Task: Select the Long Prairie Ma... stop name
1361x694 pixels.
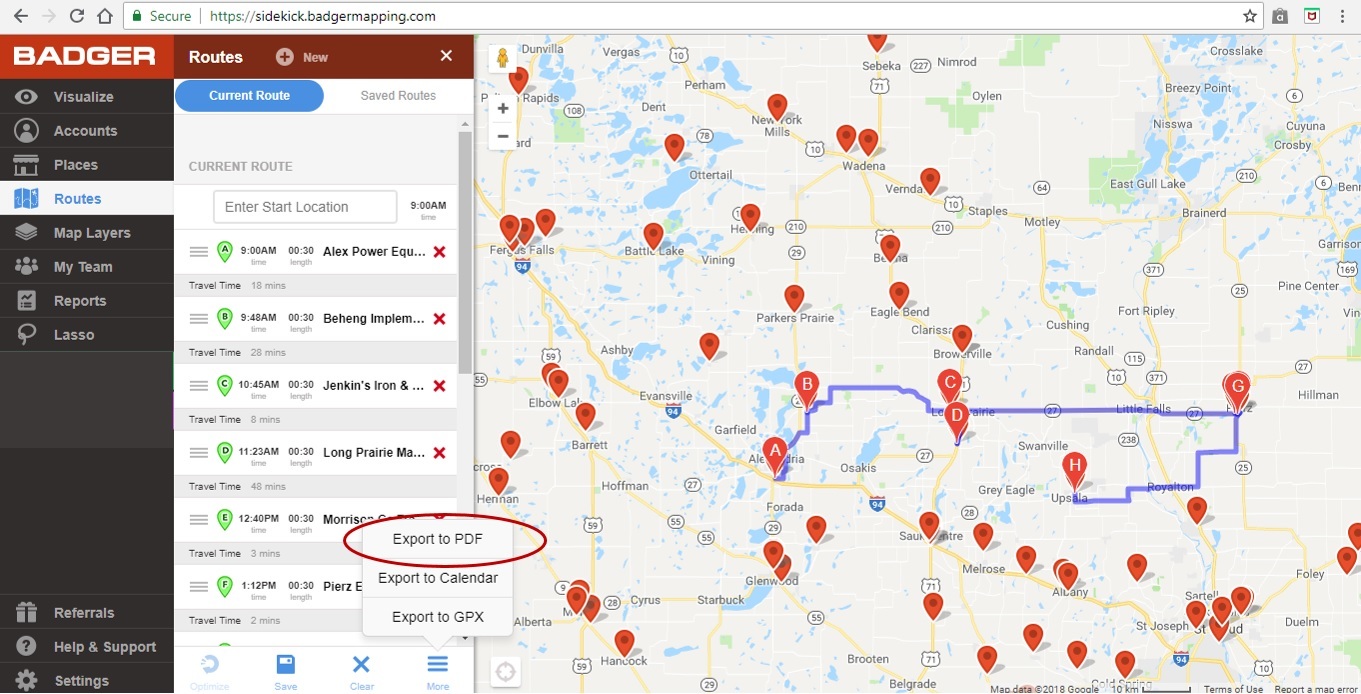Action: 374,453
